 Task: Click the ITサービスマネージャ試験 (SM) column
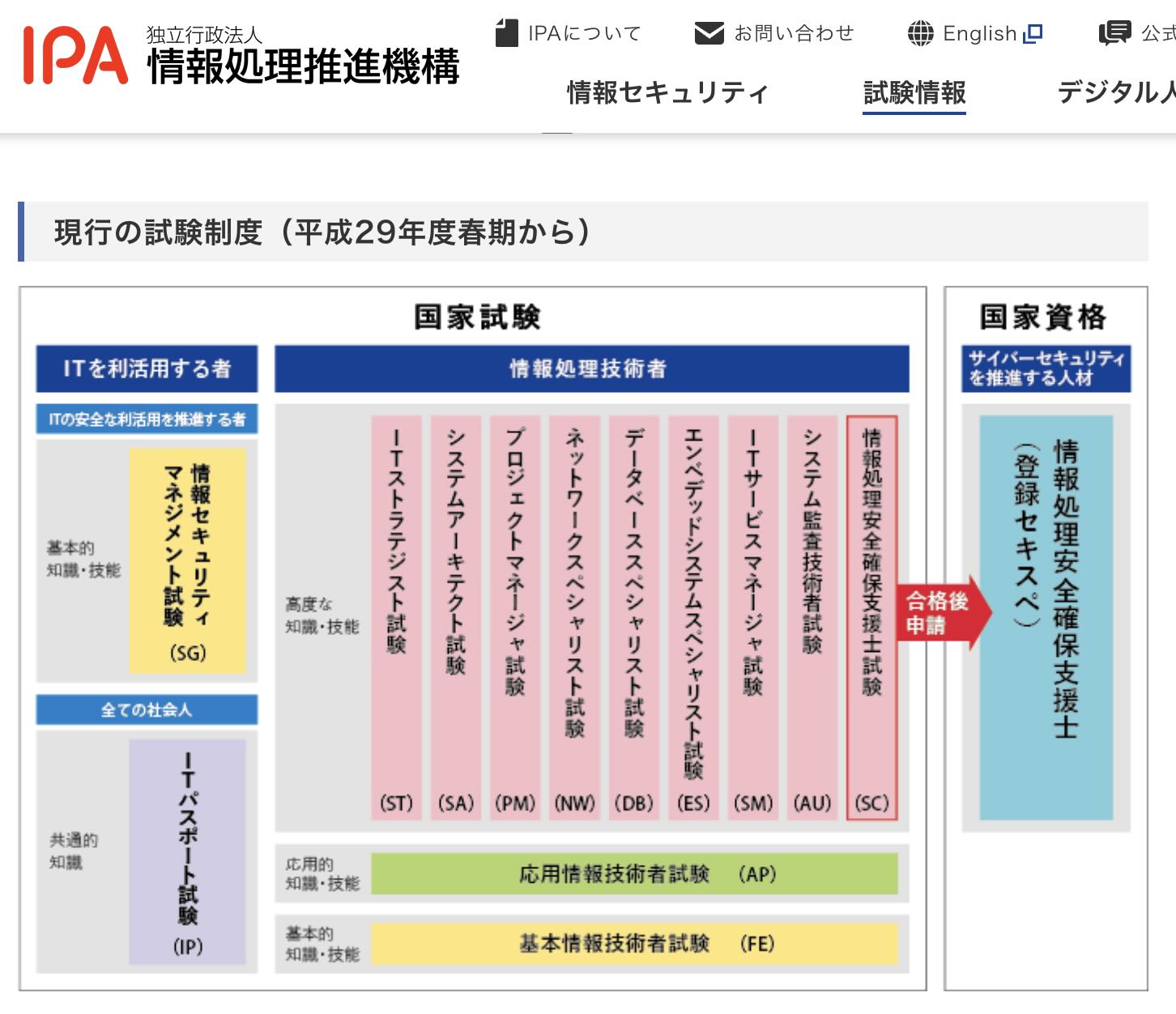point(753,618)
